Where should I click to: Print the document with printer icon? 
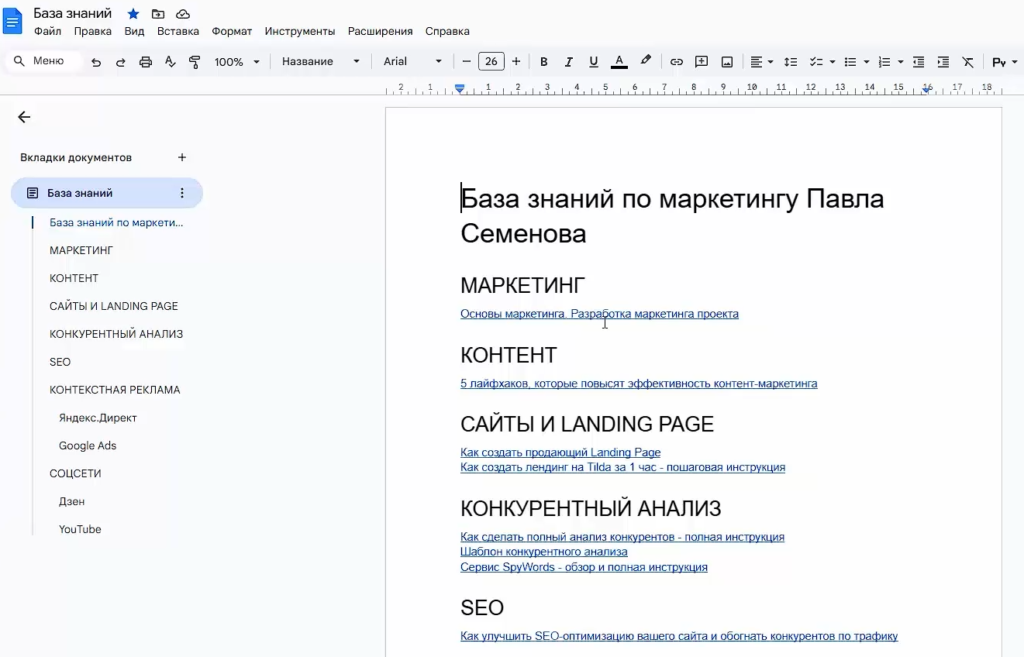[x=146, y=62]
